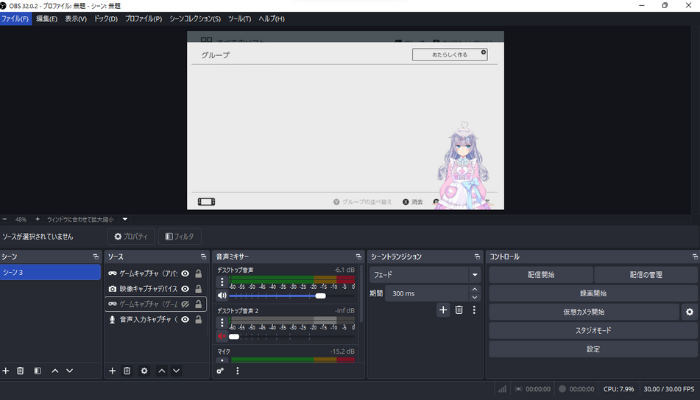Float the 音声ミキサー dock panel
The width and height of the screenshot is (700, 400).
click(x=358, y=257)
